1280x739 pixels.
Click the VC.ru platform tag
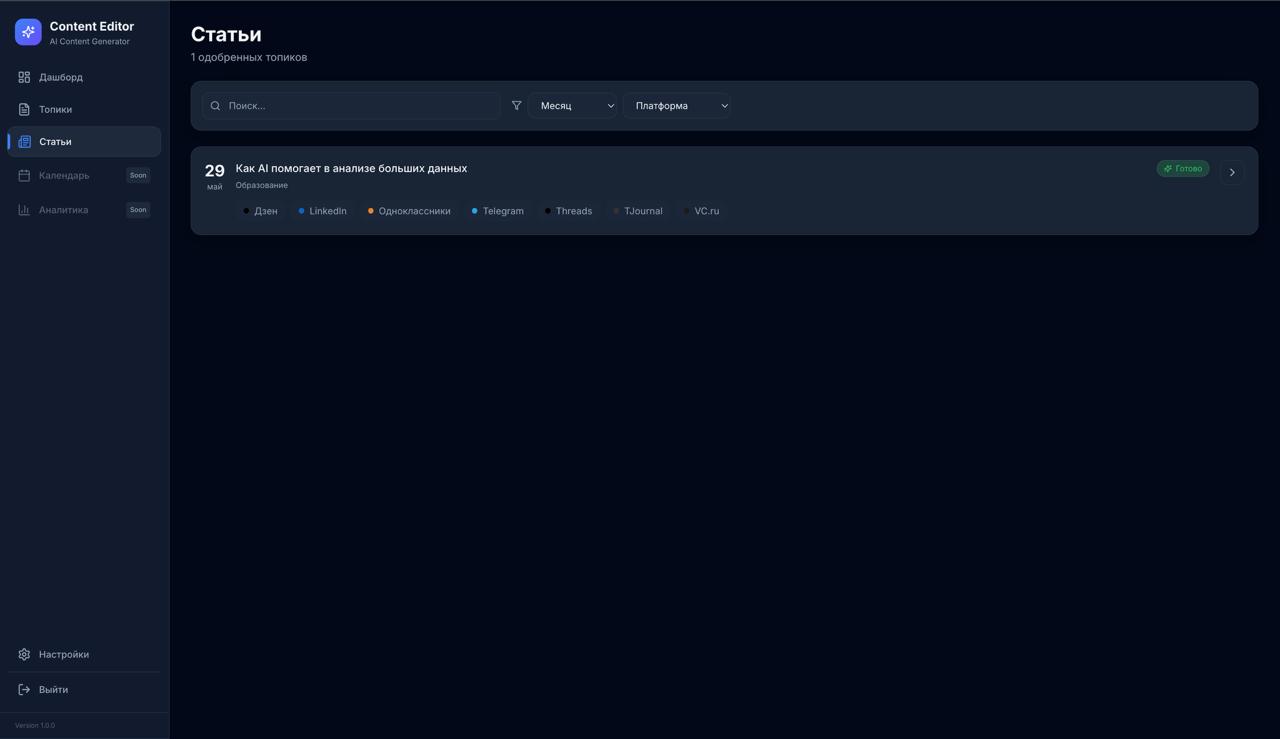pos(702,211)
